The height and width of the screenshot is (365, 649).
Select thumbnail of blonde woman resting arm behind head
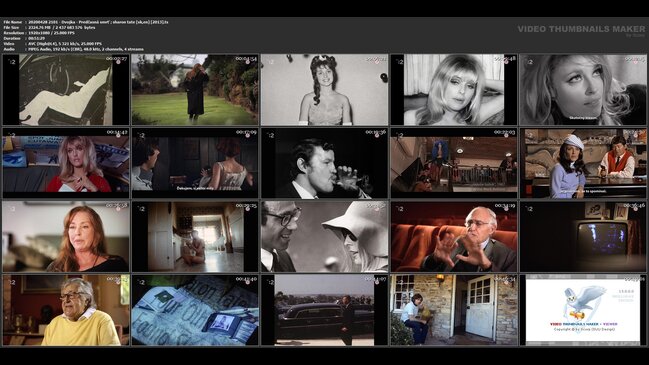point(454,89)
